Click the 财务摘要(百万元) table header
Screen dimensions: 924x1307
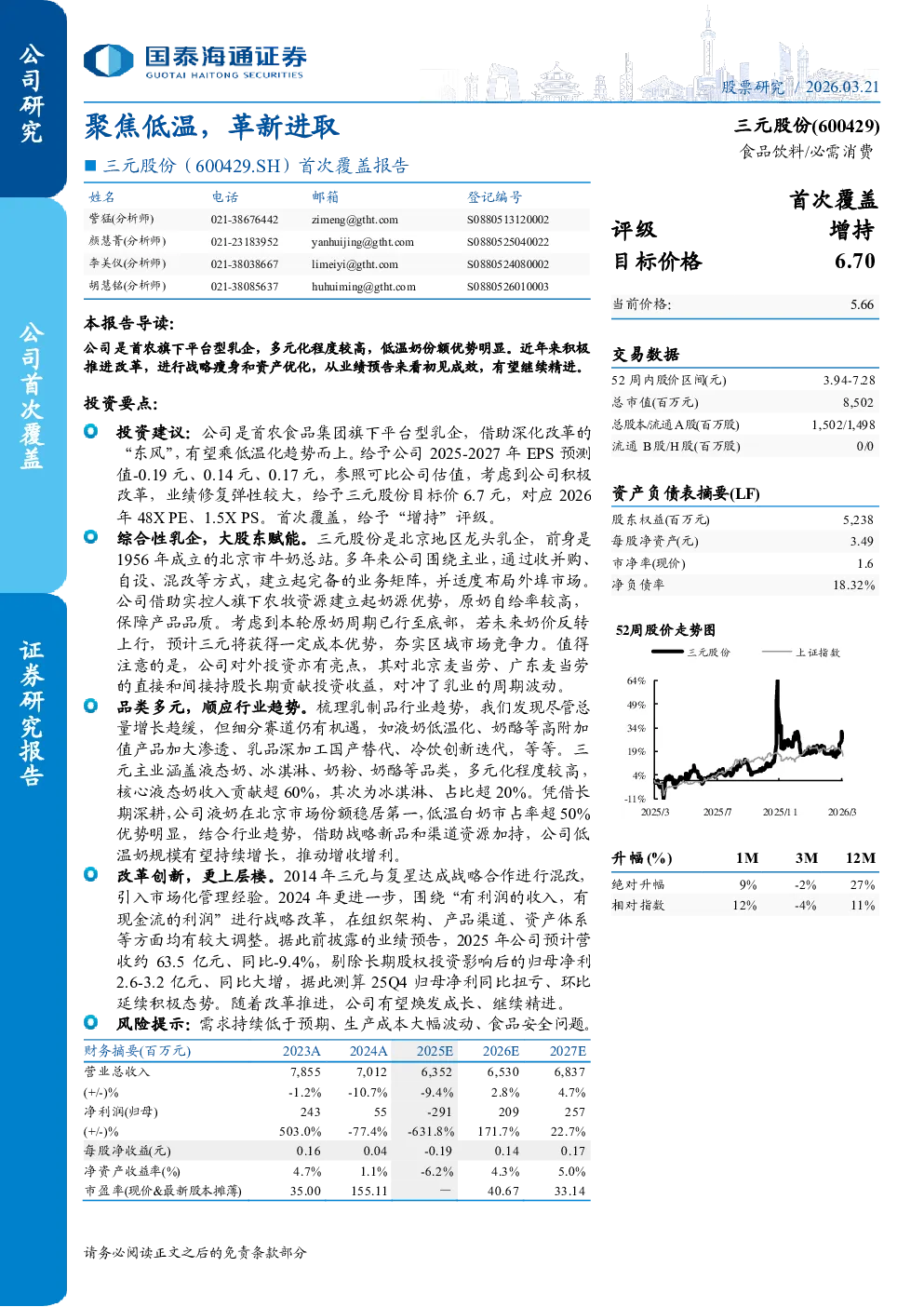coord(138,1051)
